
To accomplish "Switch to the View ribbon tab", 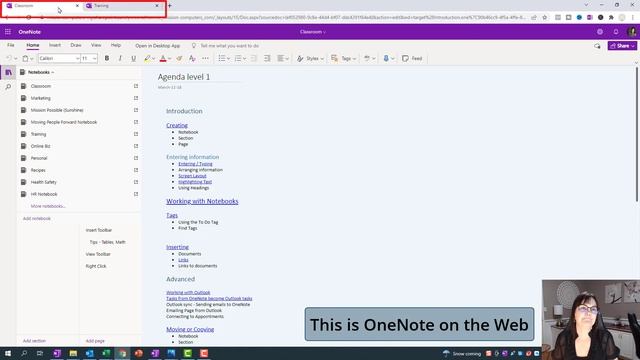I will tap(96, 45).
